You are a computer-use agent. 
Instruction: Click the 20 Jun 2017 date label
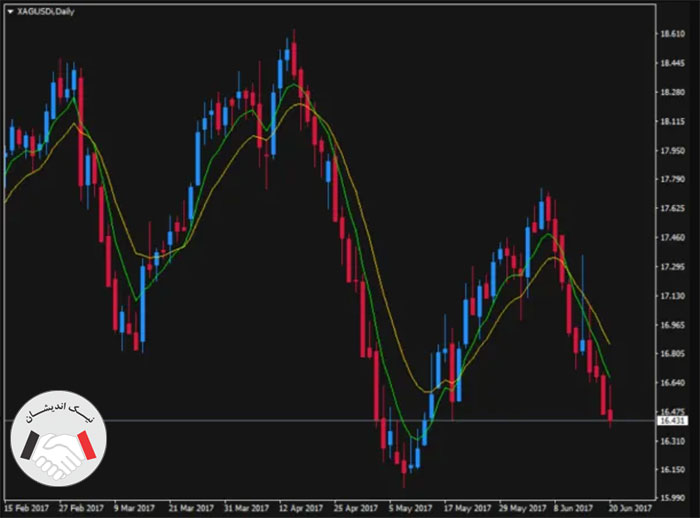(x=630, y=508)
